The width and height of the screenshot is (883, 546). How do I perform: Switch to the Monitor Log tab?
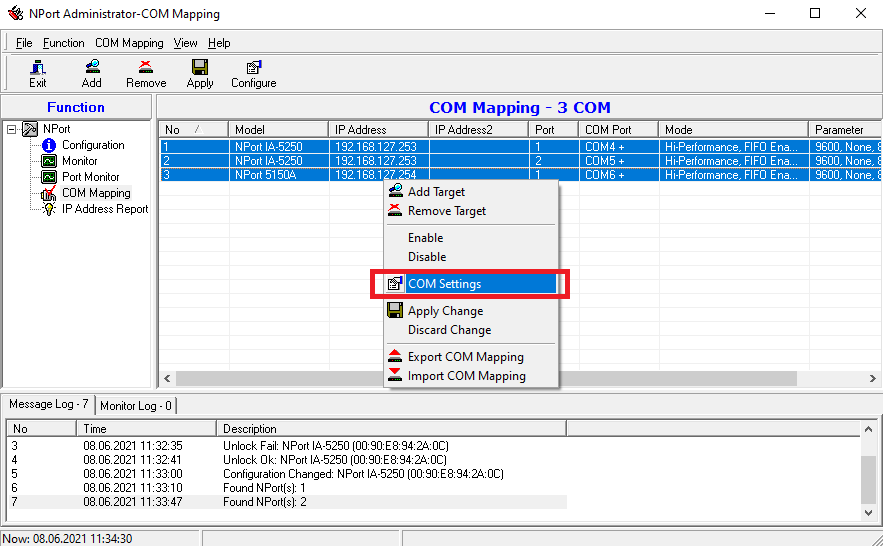(x=136, y=405)
